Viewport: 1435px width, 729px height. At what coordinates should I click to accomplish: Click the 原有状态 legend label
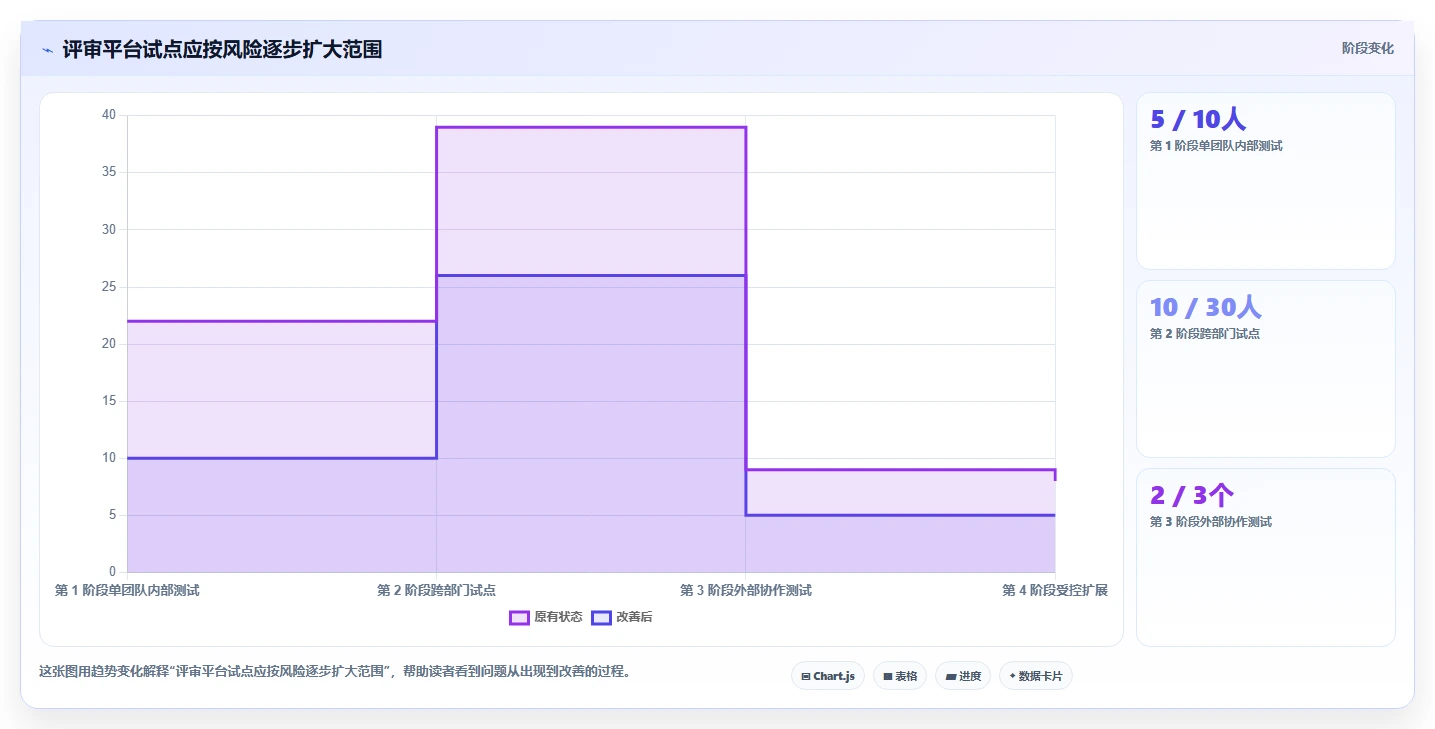(558, 618)
